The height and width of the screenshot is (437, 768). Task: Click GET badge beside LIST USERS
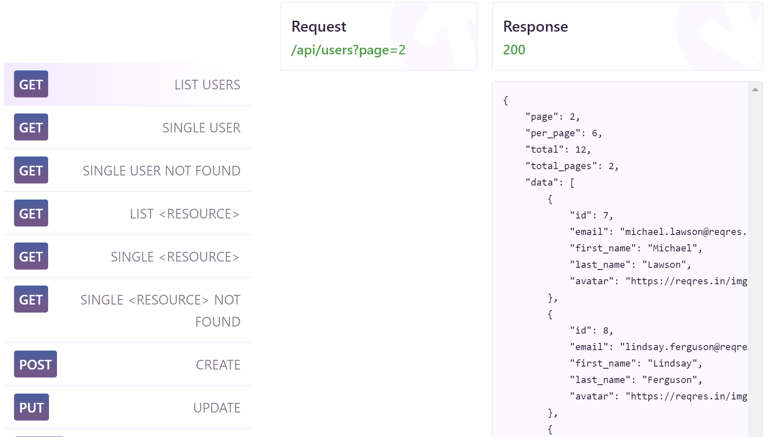[31, 84]
